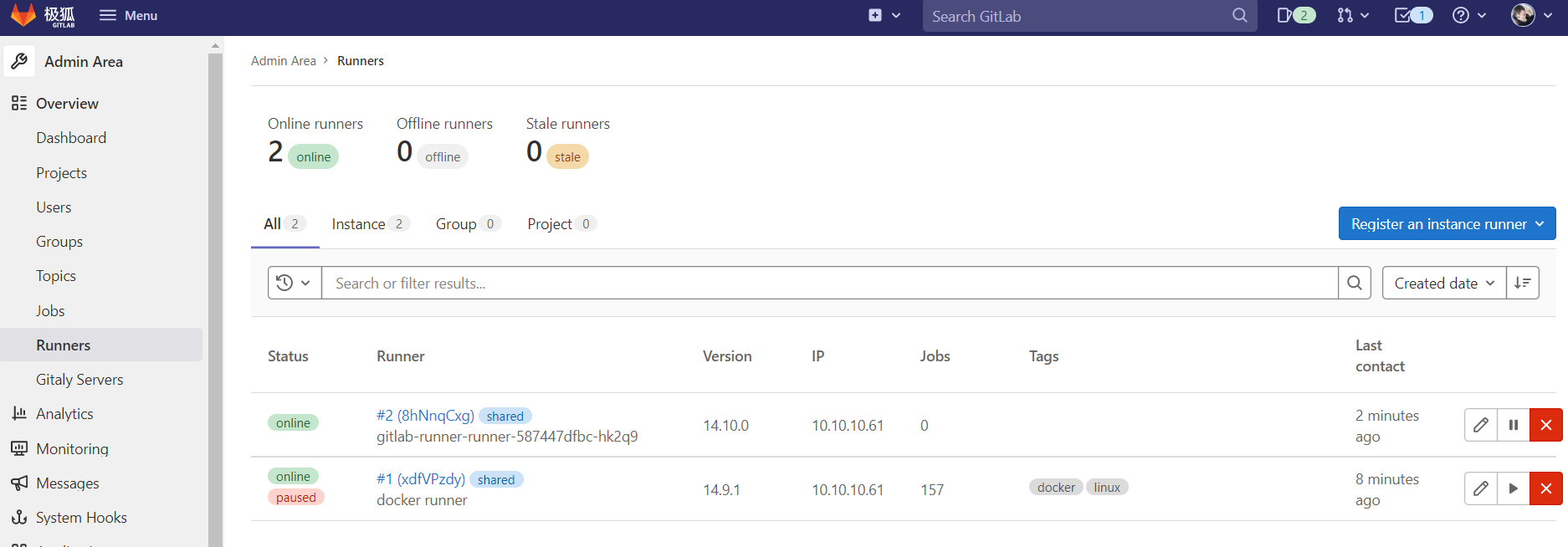Open the create new plus dropdown
Screen dimensions: 1568x547
coord(884,15)
